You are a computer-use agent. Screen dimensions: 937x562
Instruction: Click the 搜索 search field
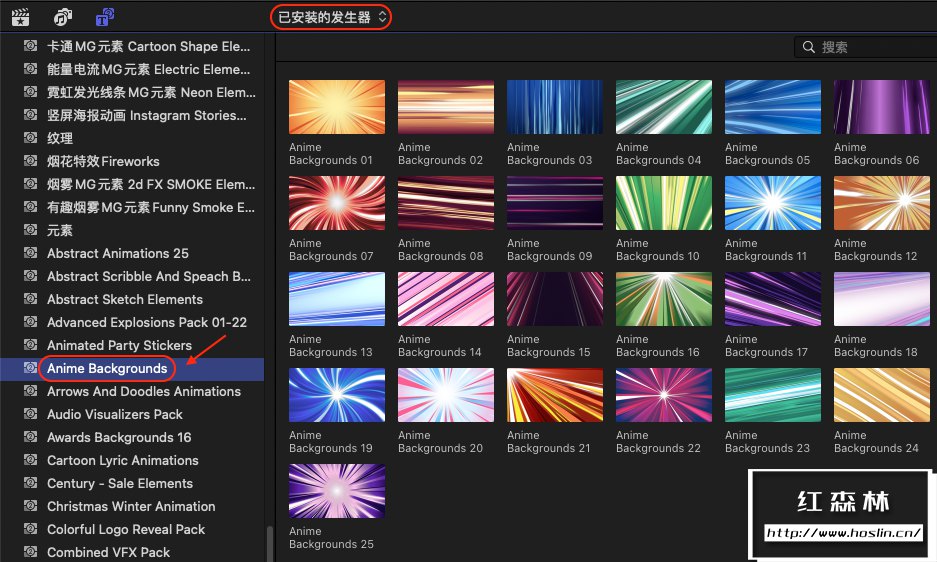point(866,47)
